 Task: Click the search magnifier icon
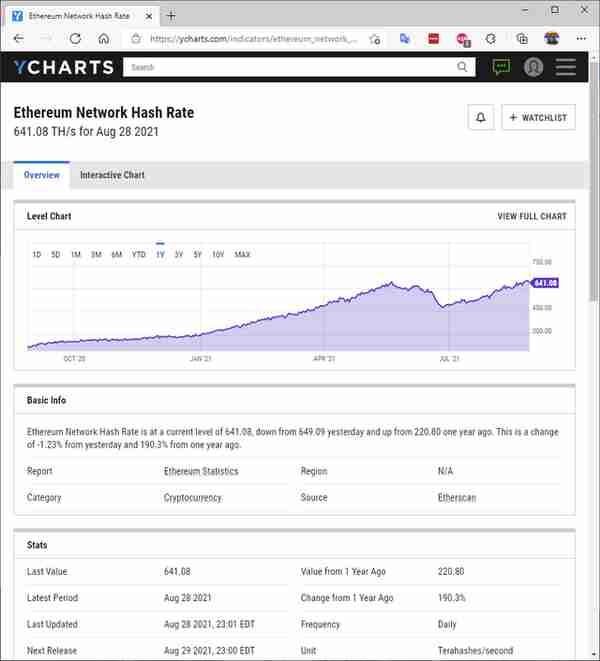[x=462, y=67]
